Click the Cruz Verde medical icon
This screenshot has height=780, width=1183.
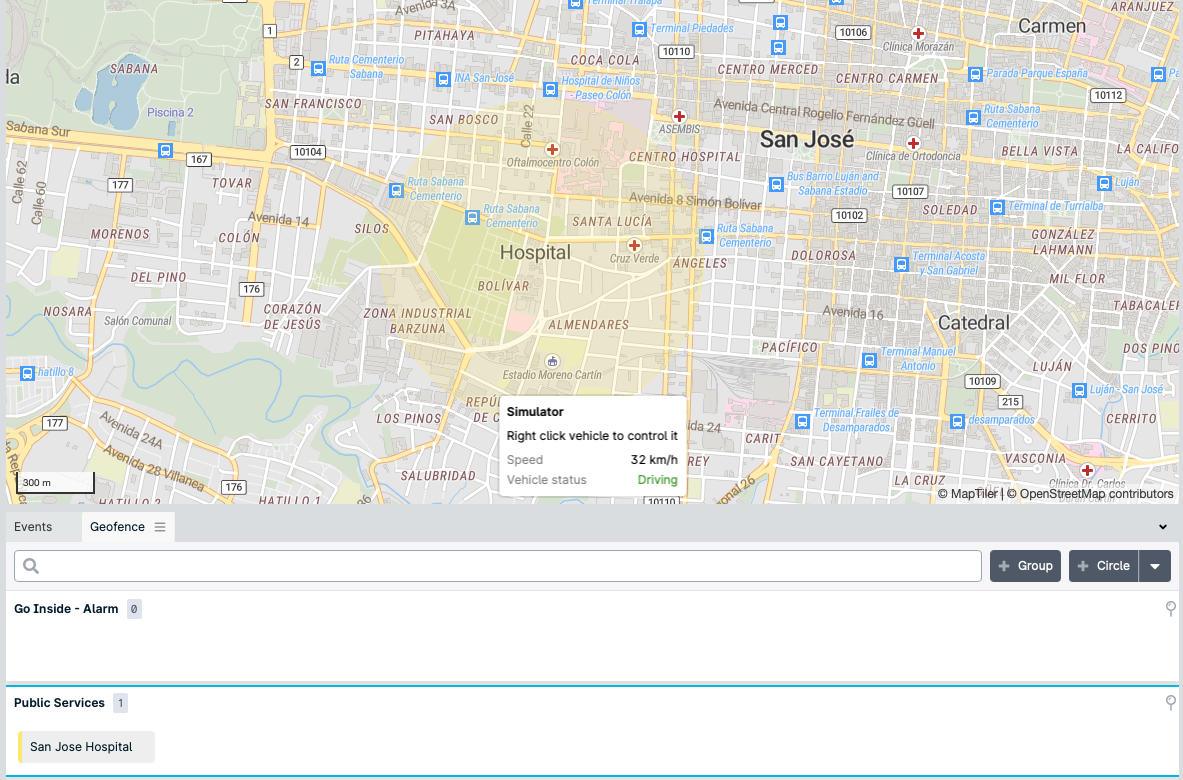(x=634, y=244)
